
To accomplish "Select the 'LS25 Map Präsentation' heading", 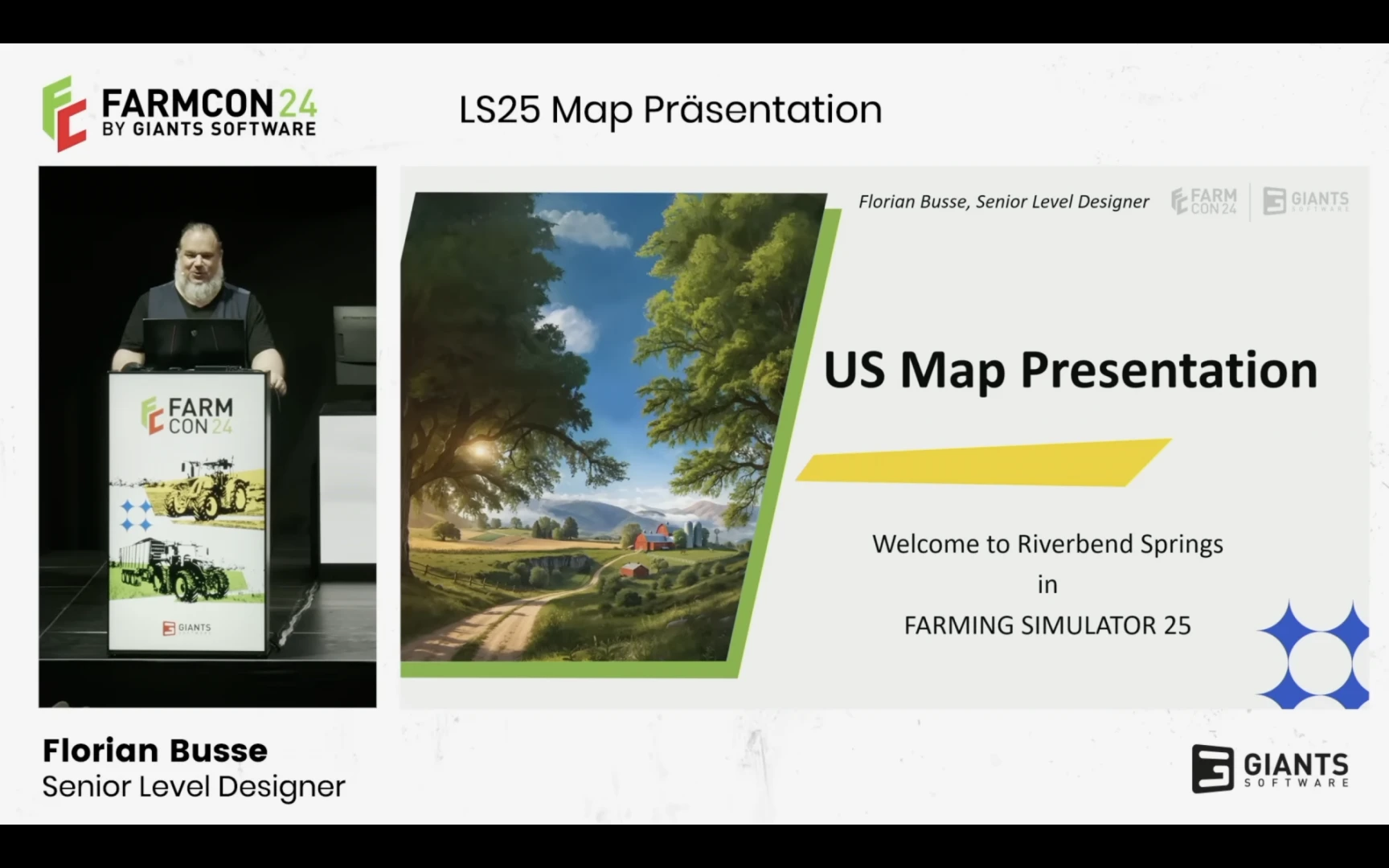I will click(670, 109).
